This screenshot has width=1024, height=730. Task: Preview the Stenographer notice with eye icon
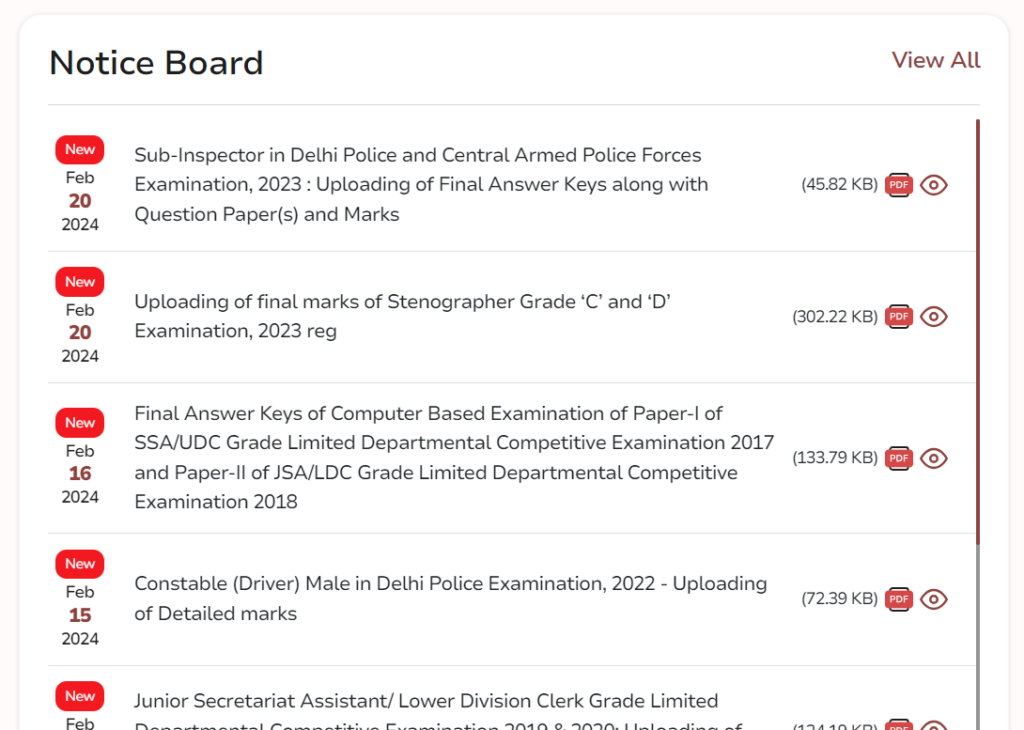933,316
